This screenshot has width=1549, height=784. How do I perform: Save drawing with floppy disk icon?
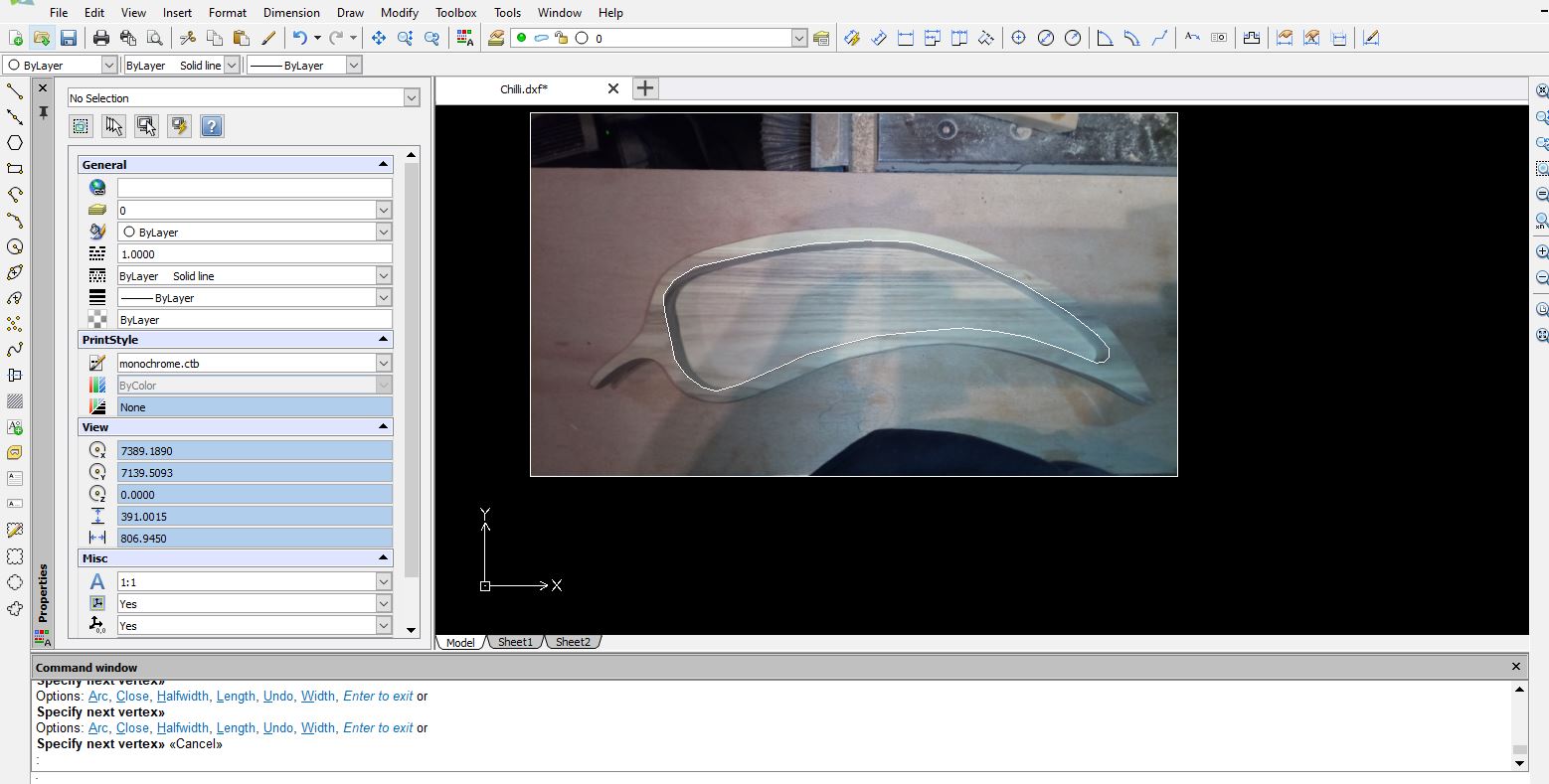69,38
